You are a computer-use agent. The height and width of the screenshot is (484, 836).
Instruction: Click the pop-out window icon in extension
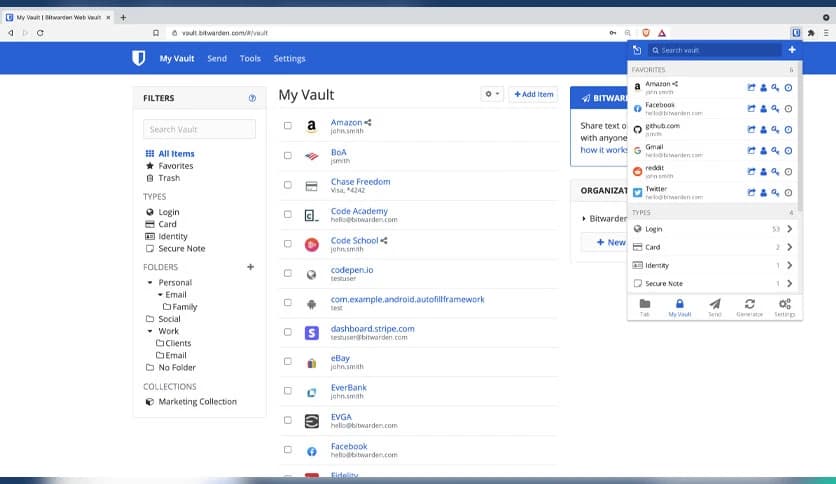(x=637, y=50)
